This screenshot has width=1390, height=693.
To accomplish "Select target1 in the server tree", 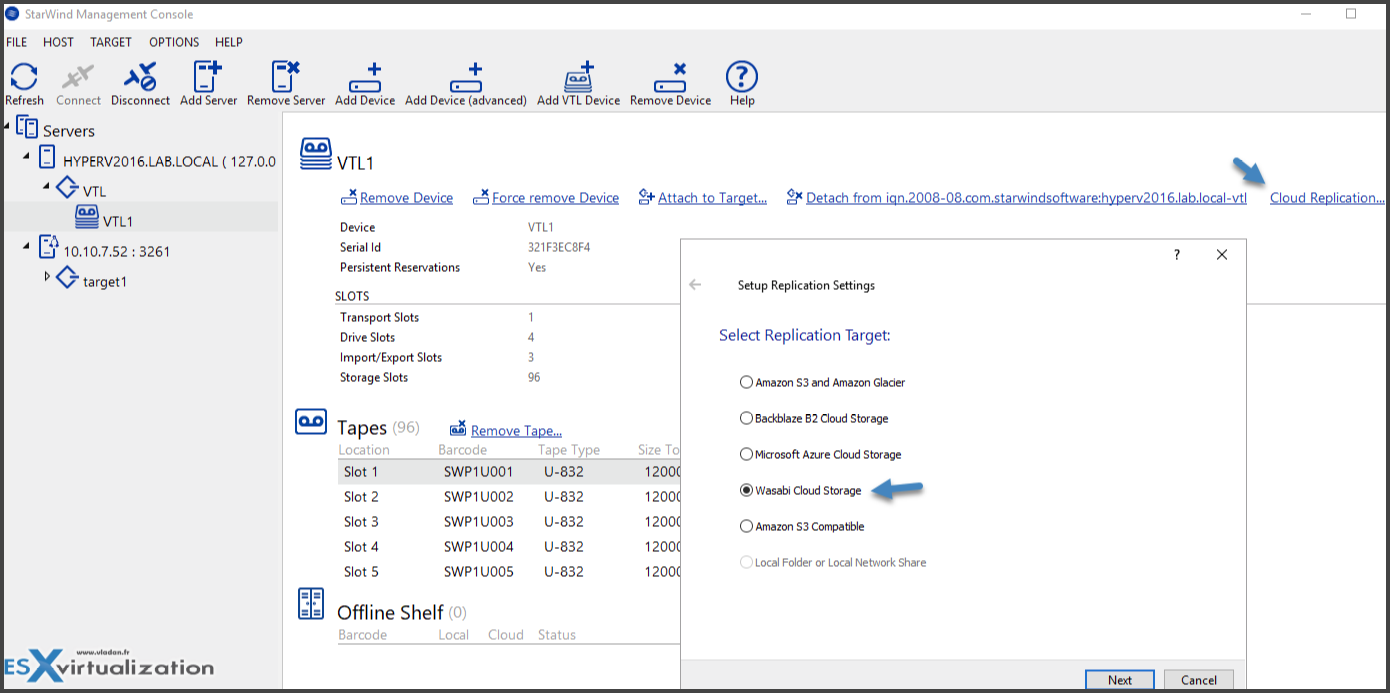I will [105, 282].
